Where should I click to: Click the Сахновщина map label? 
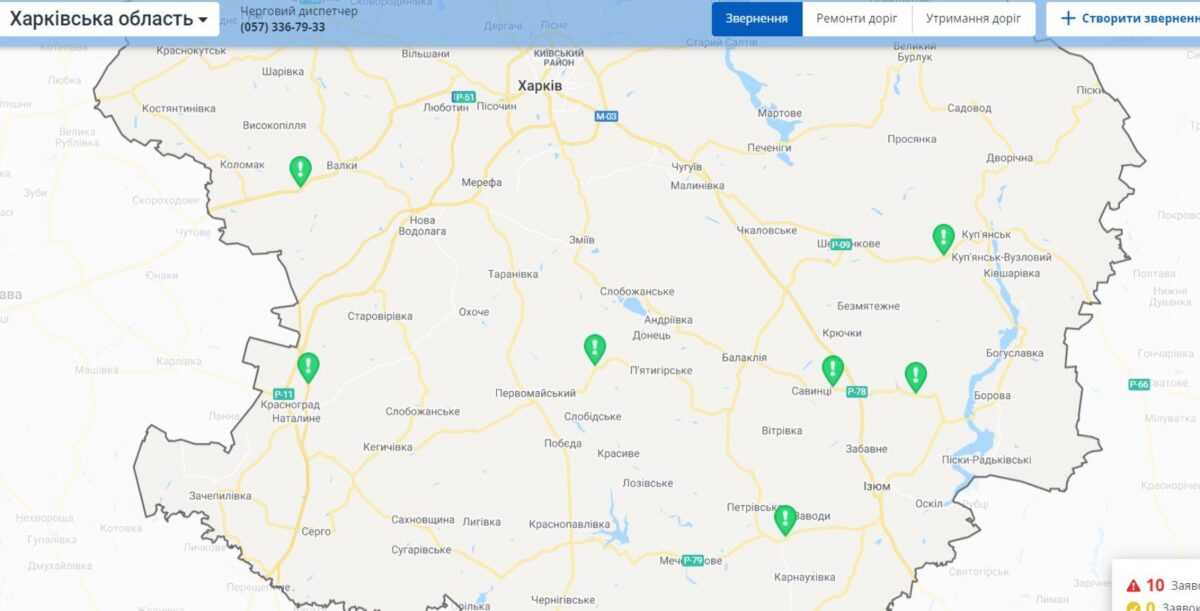pos(423,520)
